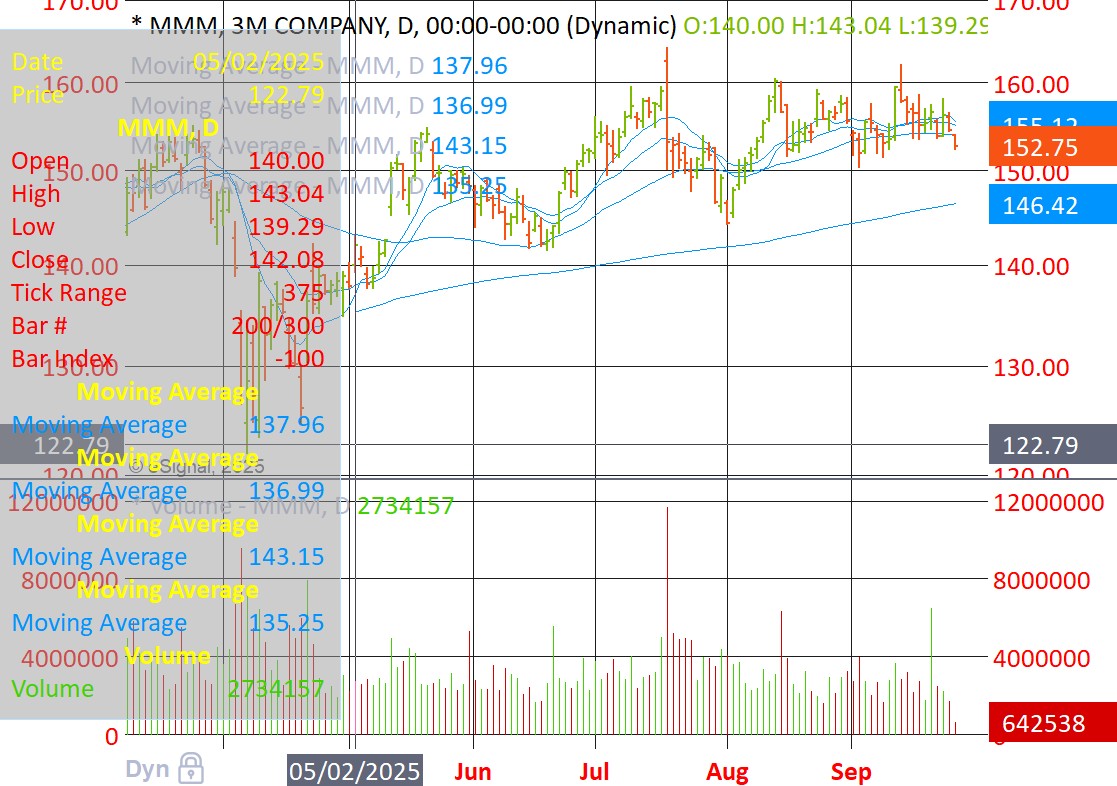Select the blue 146.42 moving average tag

coord(1051,207)
